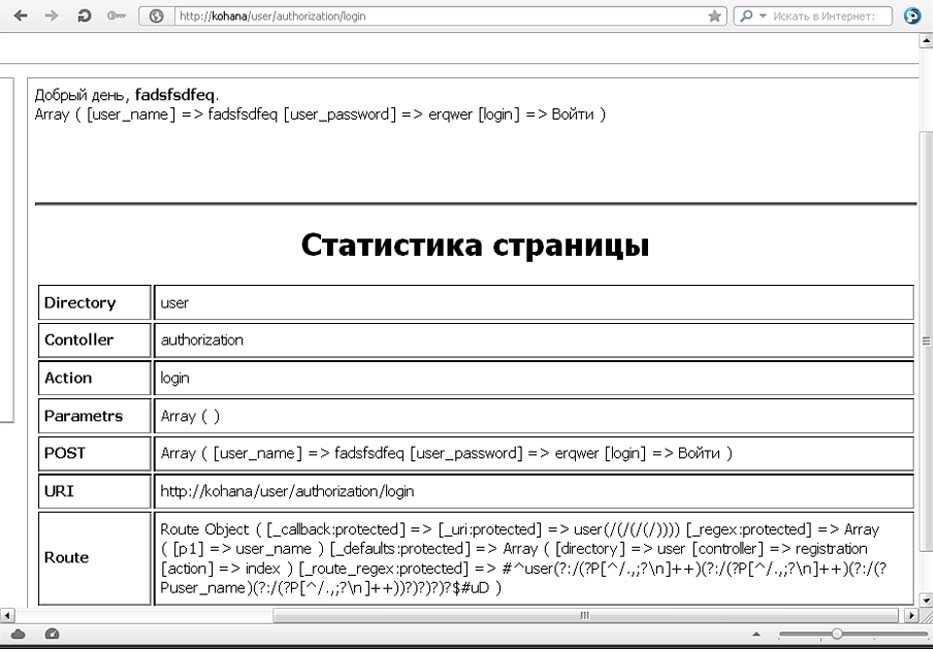Click the horizontal scrollbar thumb
This screenshot has height=651, width=933.
coord(586,615)
